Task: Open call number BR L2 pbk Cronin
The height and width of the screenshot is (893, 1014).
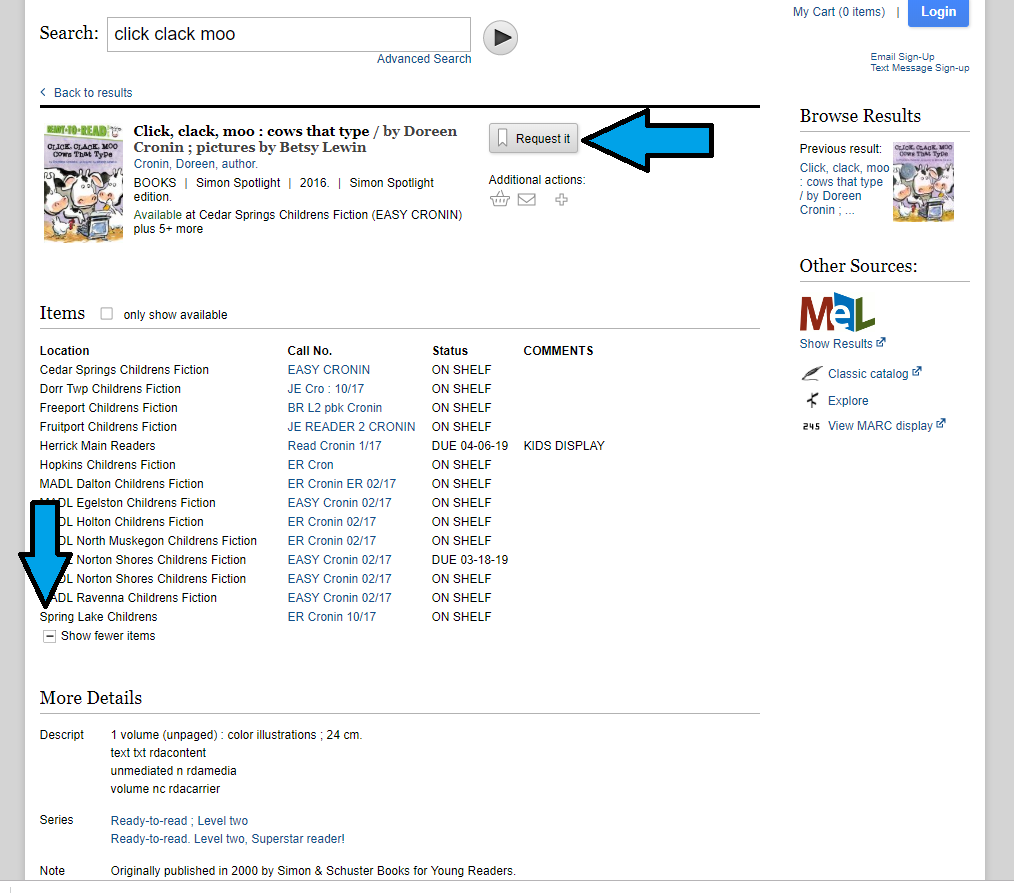Action: [334, 408]
